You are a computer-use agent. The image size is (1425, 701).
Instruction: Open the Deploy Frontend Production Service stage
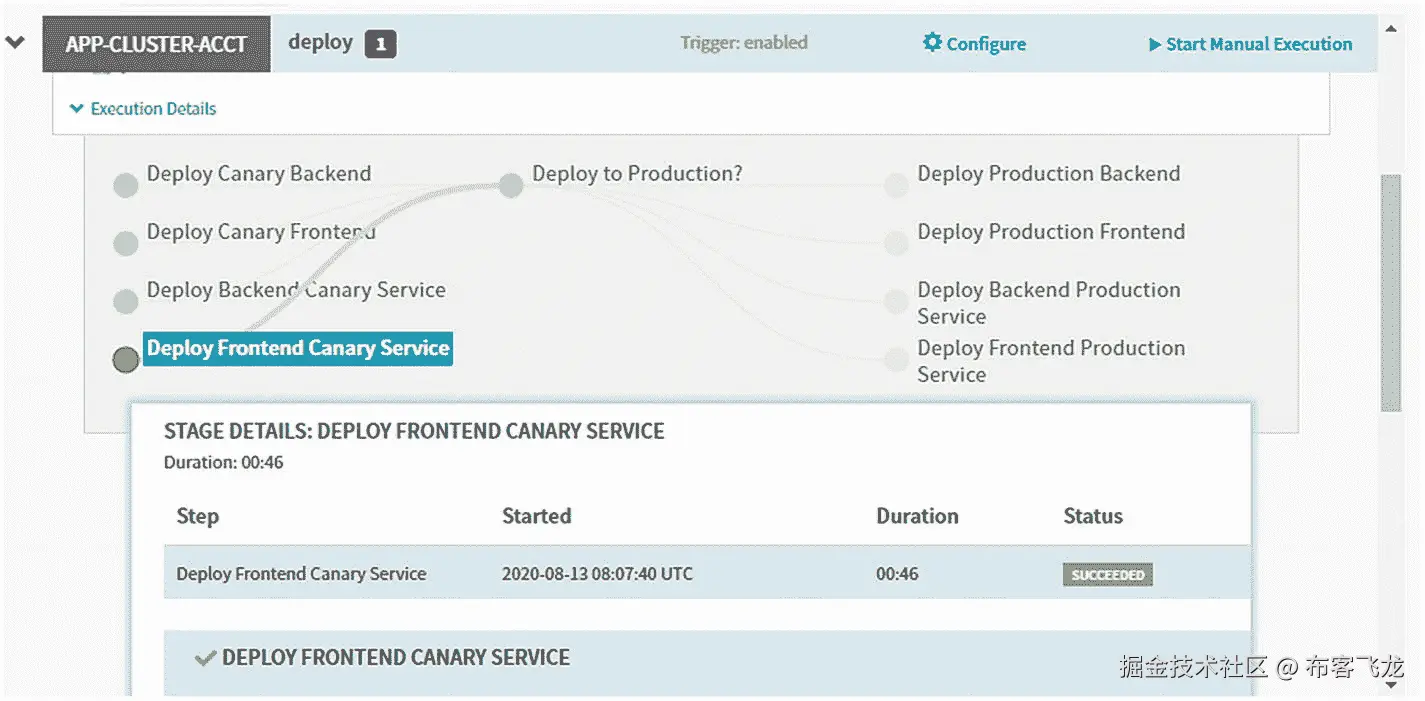1050,360
